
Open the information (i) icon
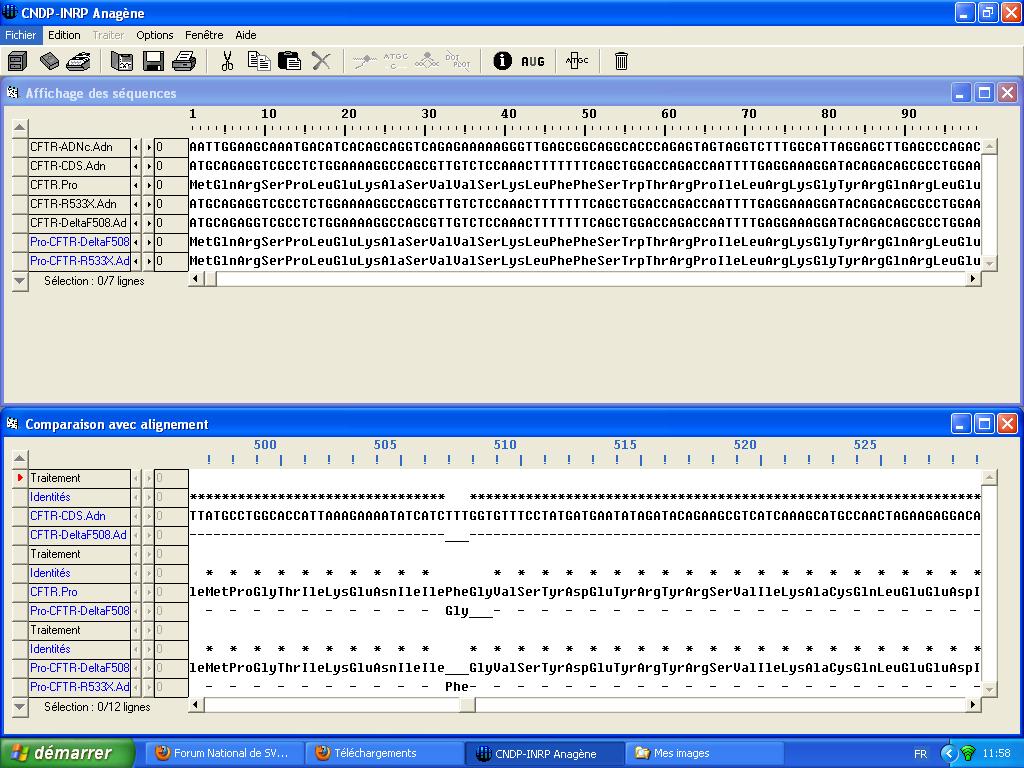(x=502, y=62)
